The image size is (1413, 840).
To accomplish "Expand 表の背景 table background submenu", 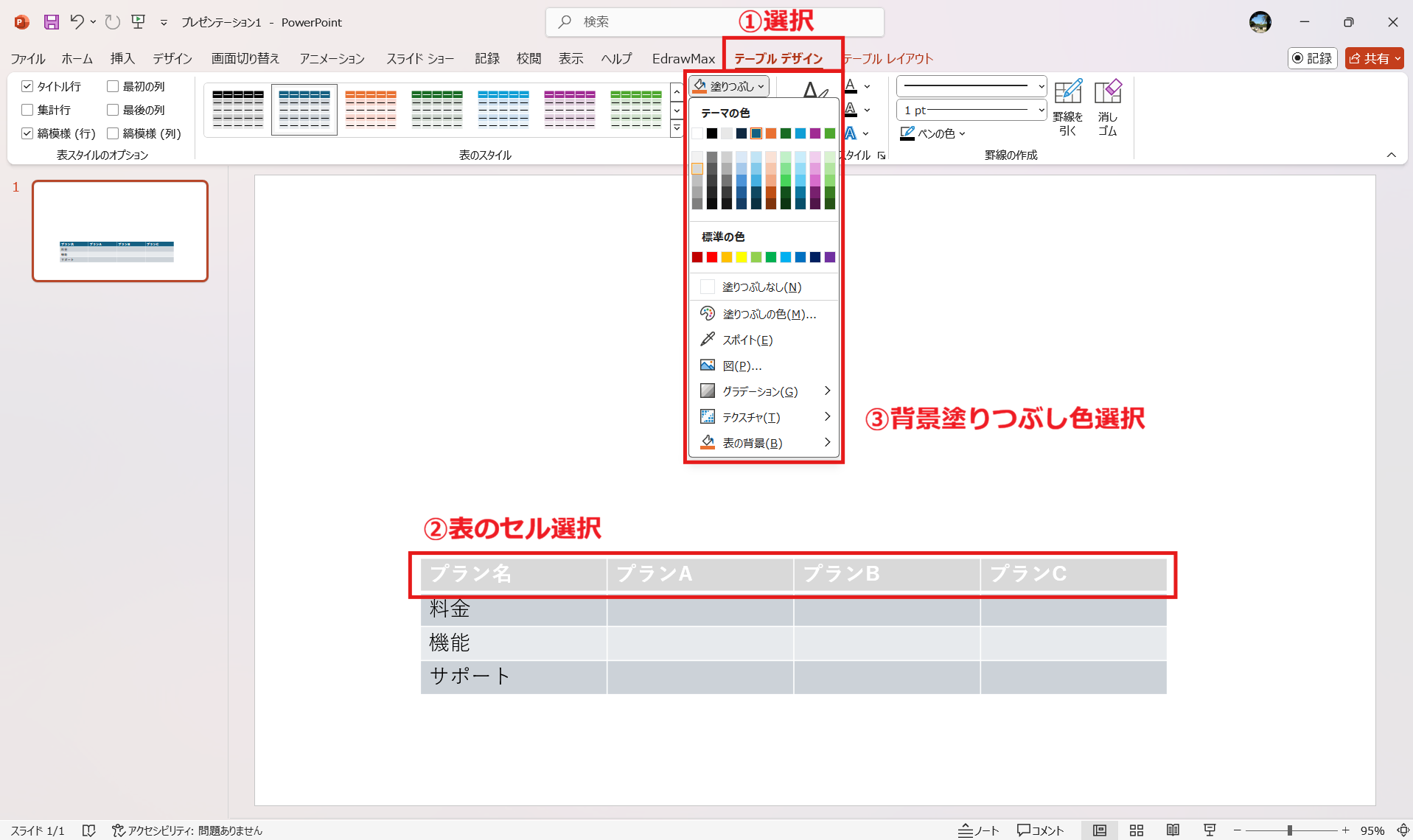I will pyautogui.click(x=764, y=443).
